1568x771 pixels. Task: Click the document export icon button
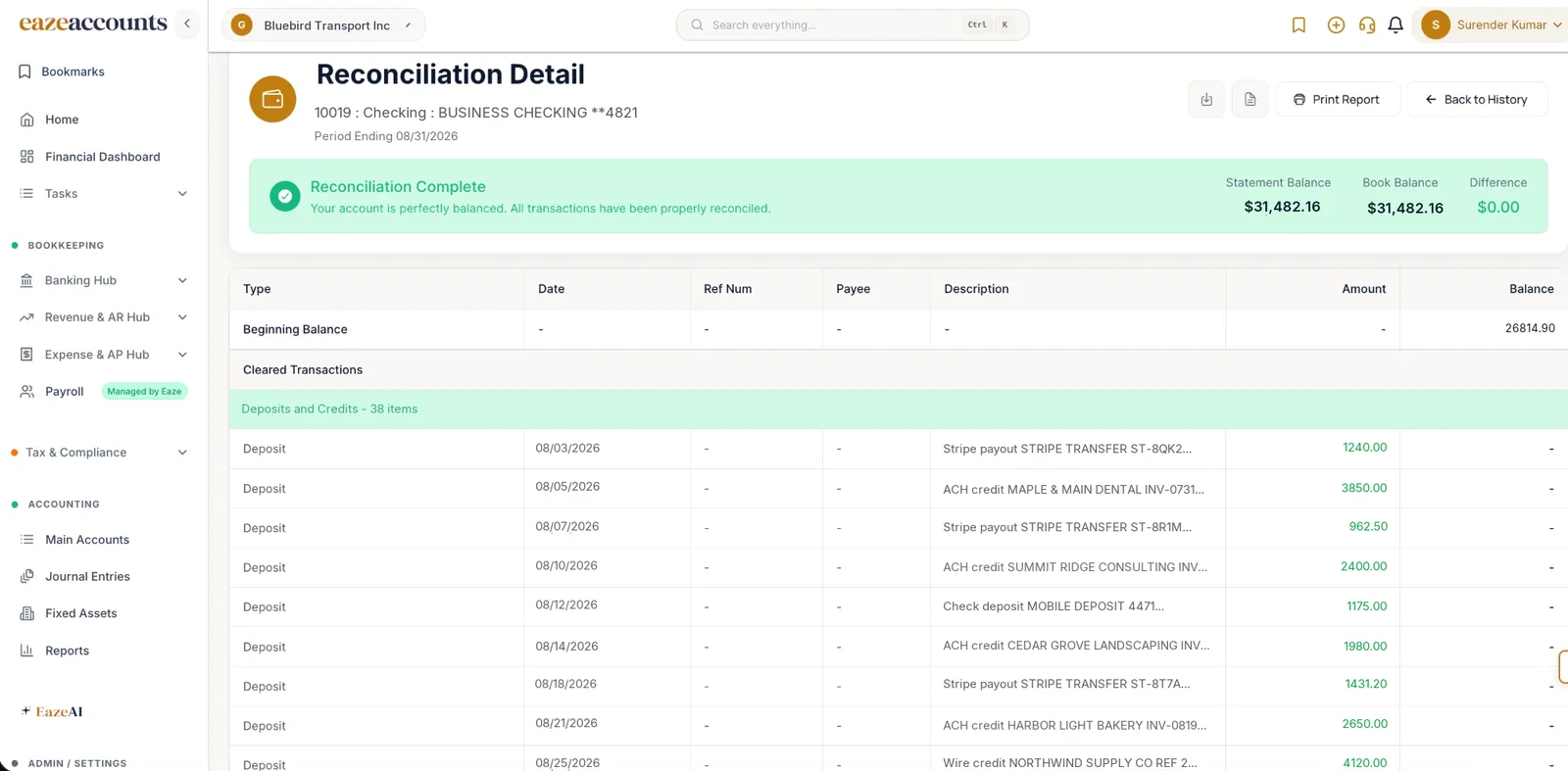[x=1249, y=99]
